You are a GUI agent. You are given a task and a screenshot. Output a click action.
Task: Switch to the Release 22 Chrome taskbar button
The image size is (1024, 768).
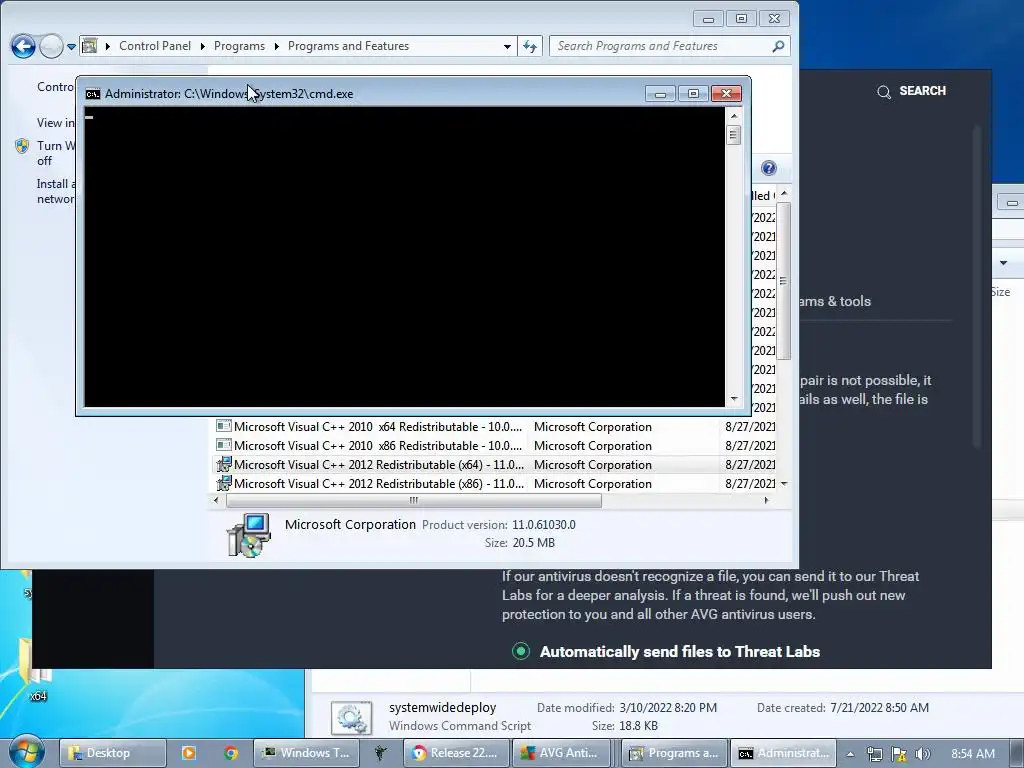pyautogui.click(x=455, y=753)
